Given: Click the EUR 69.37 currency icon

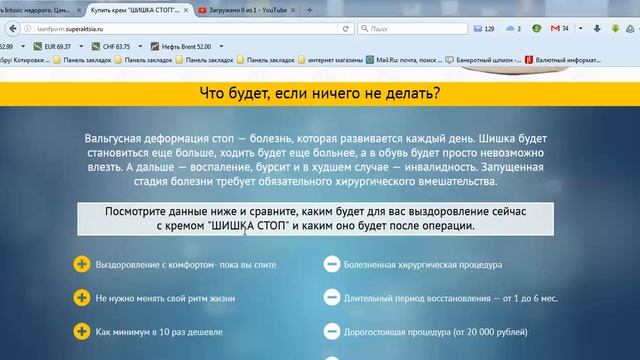Looking at the screenshot, I should (x=38, y=47).
